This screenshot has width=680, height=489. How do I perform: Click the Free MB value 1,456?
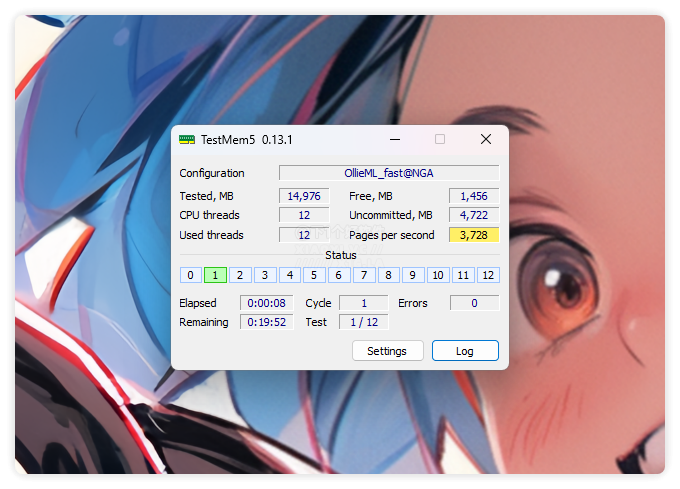coord(474,196)
